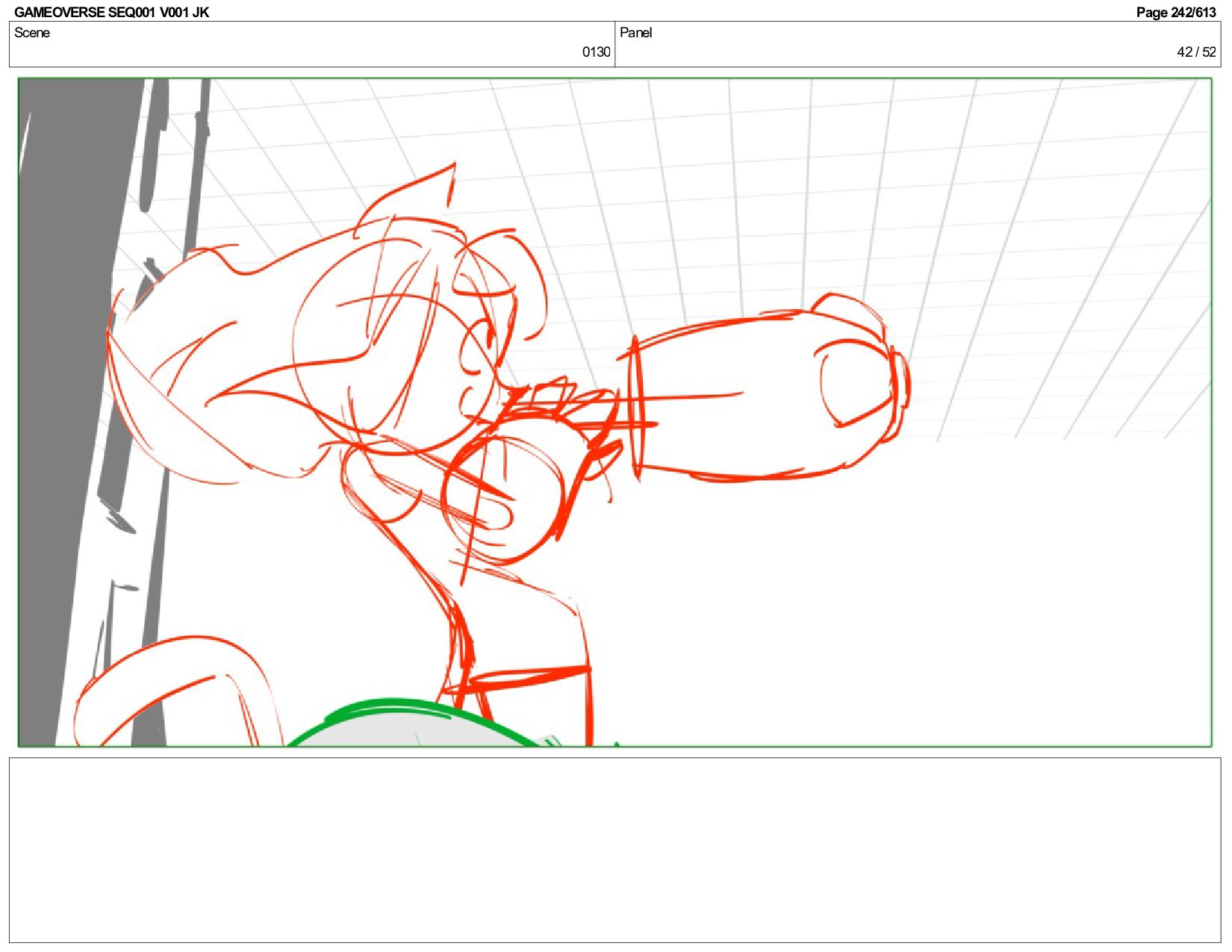
Task: Click the header text 'GAMEOVERSE SEQ001 V001 JK'
Action: pos(111,12)
